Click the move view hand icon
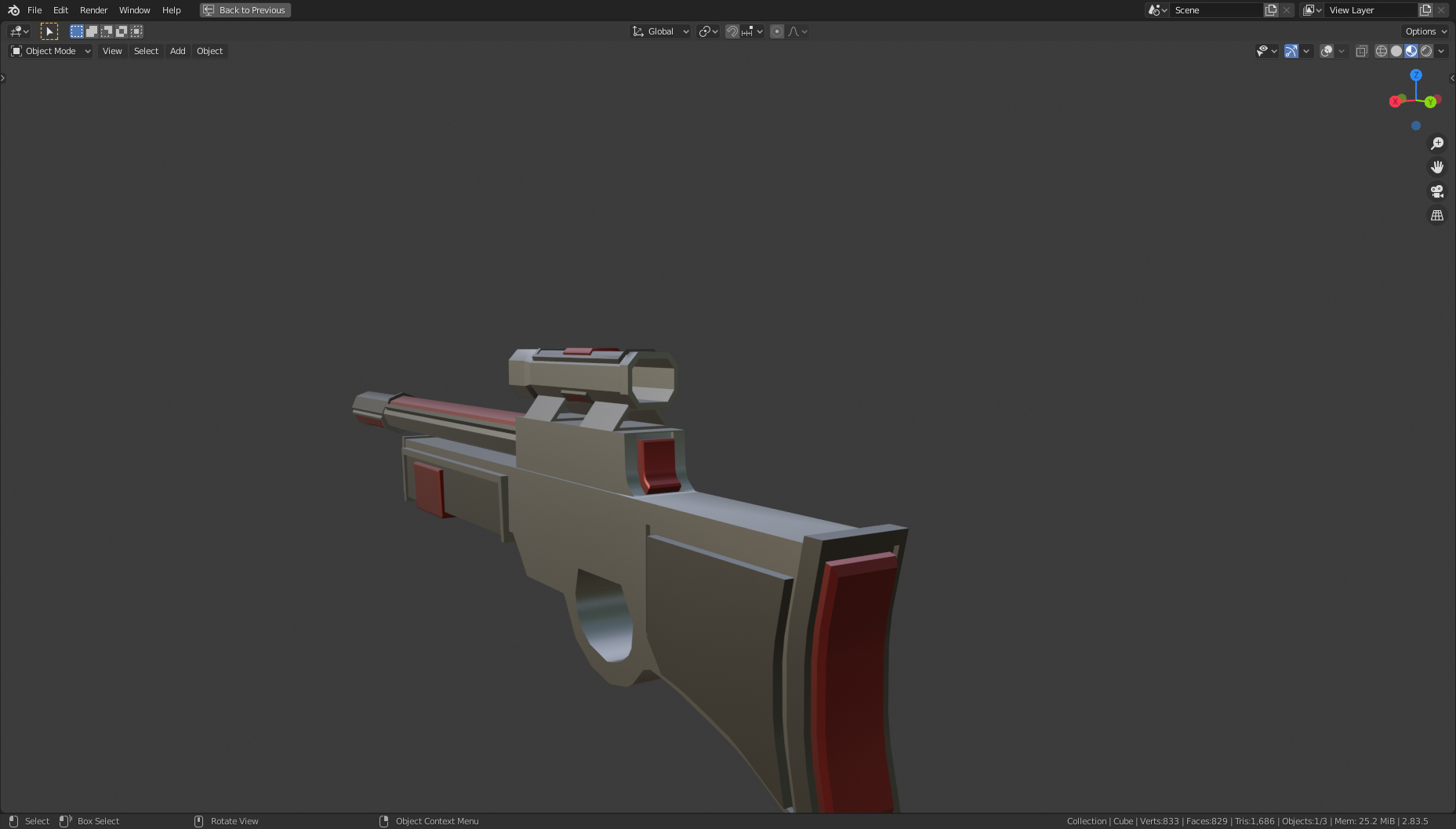 pos(1437,166)
